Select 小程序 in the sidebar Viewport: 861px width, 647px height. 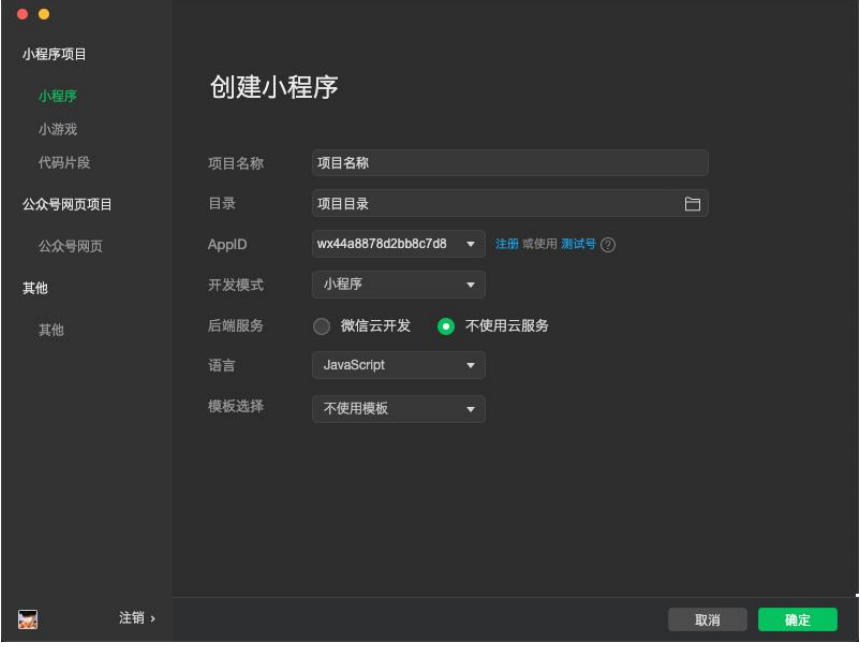coord(58,96)
